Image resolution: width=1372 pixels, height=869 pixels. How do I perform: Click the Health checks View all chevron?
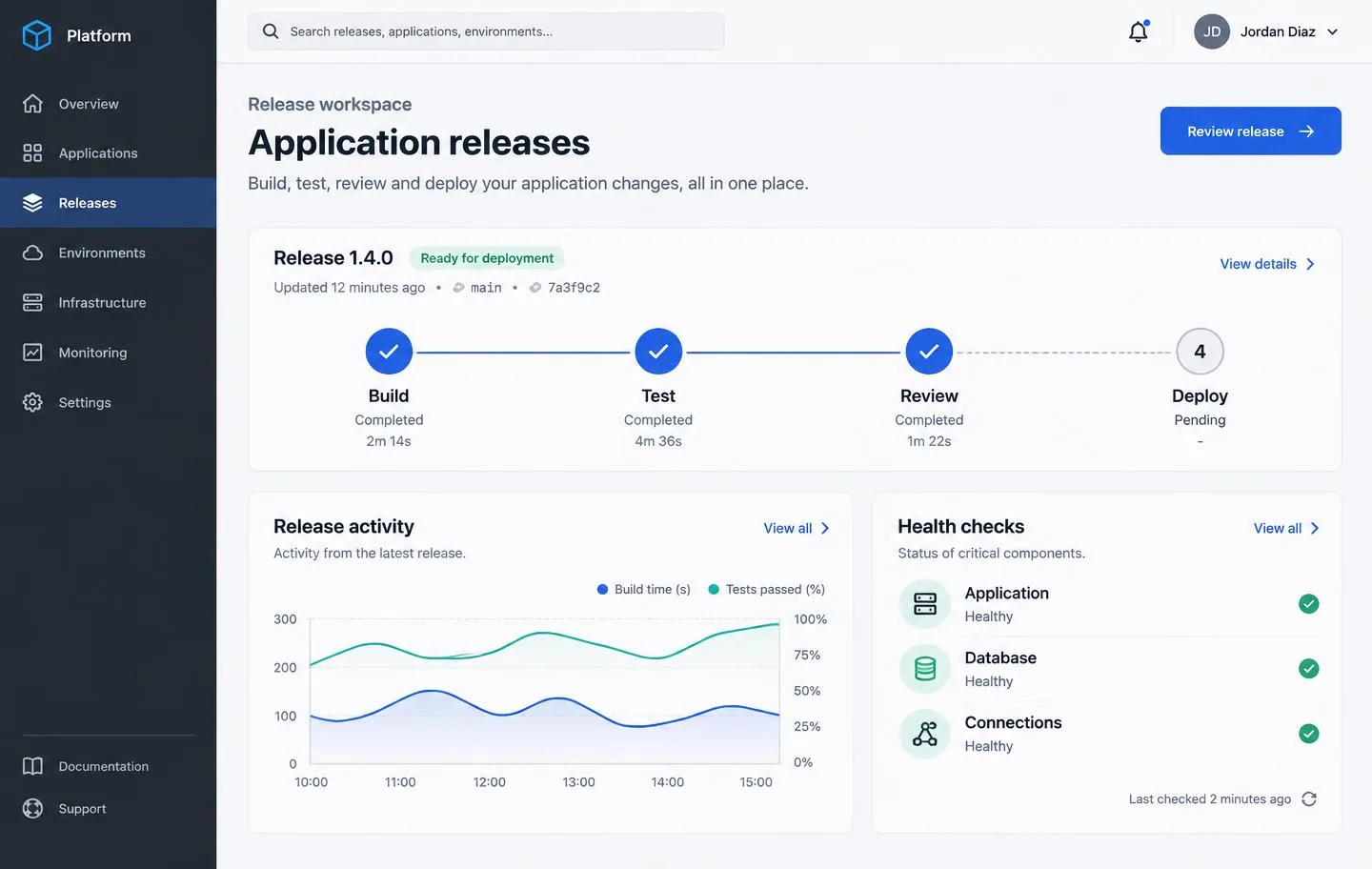pos(1315,529)
